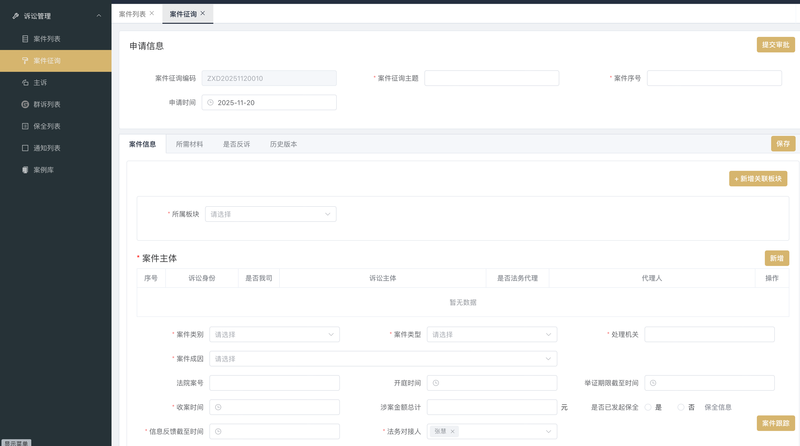This screenshot has height=446, width=800.
Task: Focus the 处理机关 input field
Action: (710, 334)
